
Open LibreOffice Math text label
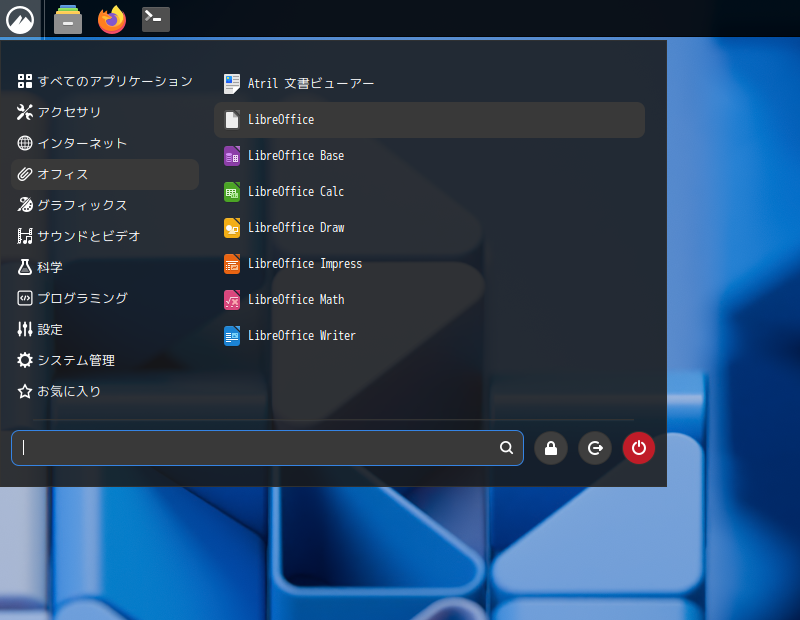coord(296,300)
